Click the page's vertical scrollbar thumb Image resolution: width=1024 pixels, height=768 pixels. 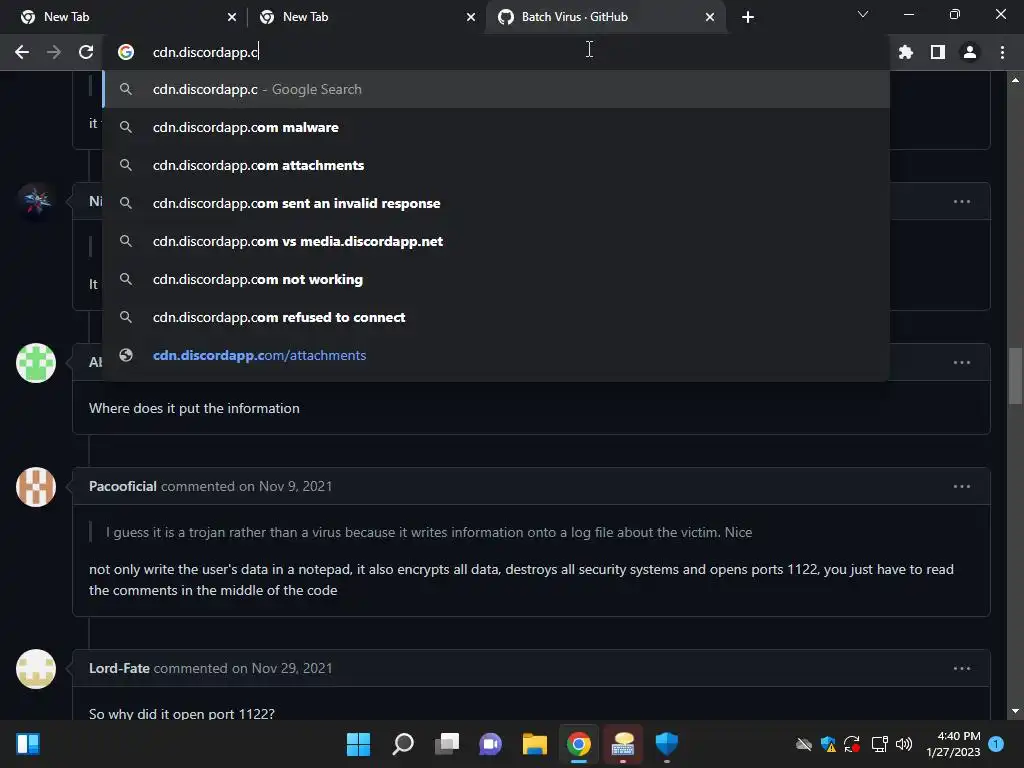point(1015,377)
